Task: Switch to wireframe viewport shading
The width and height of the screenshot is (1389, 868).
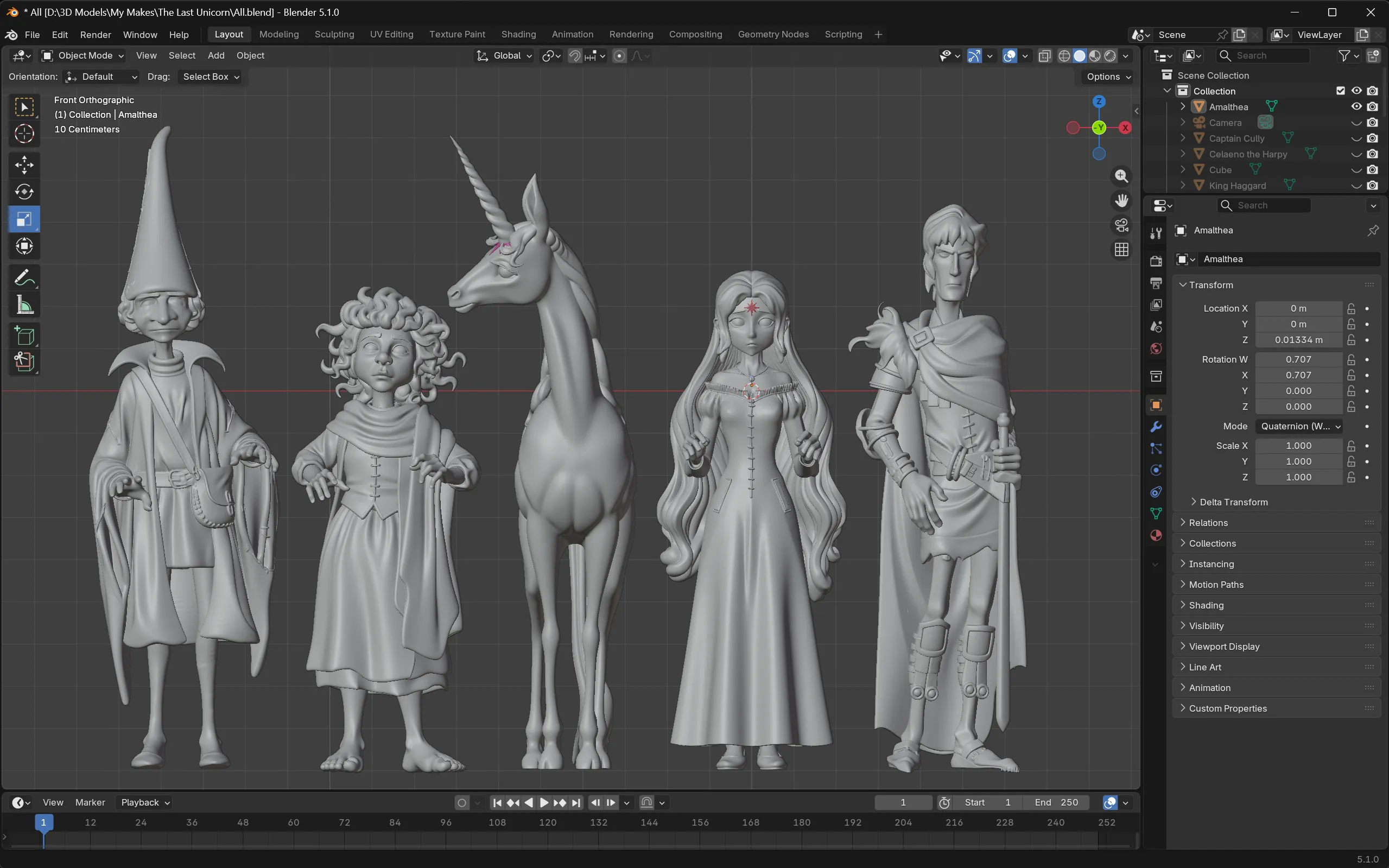Action: pos(1064,56)
